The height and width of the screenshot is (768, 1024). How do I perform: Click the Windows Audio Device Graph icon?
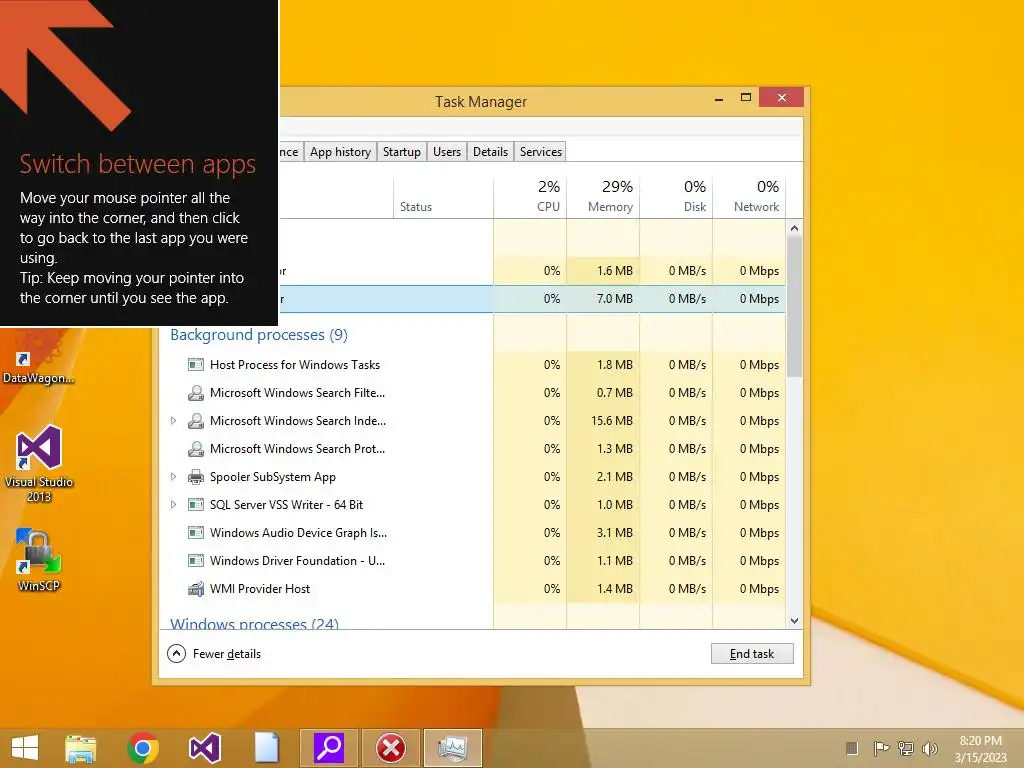pos(195,533)
